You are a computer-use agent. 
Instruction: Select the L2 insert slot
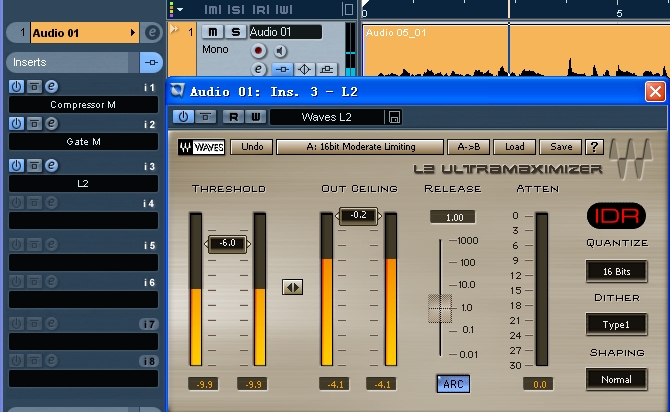click(83, 183)
